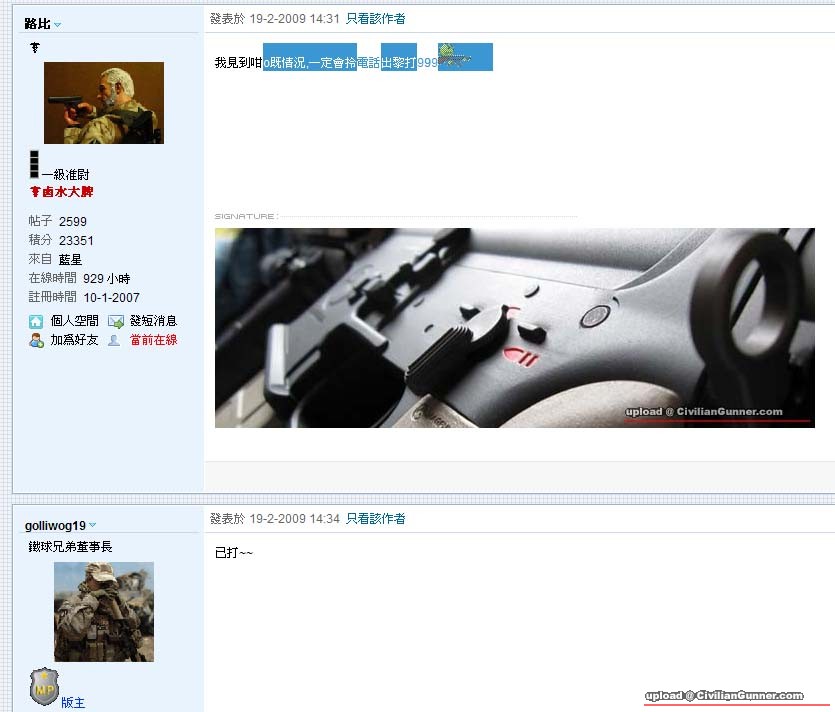Open the 版主 moderator link

73,703
